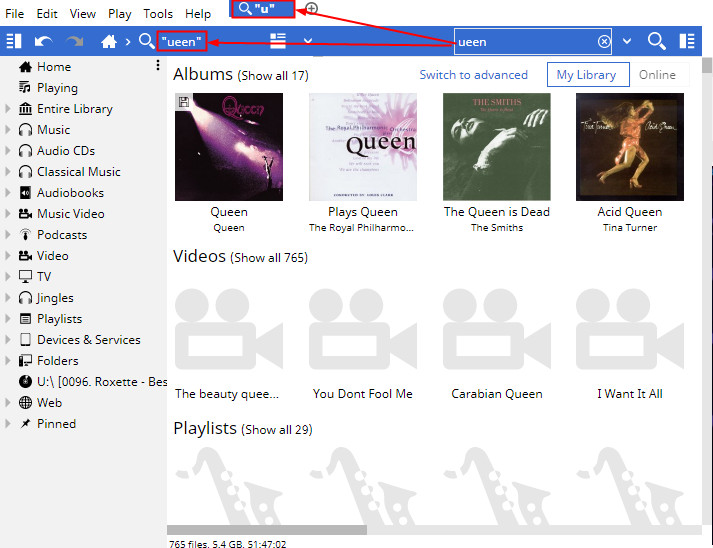The width and height of the screenshot is (713, 548).
Task: Click the view layout icon in toolbar
Action: pyautogui.click(x=278, y=41)
